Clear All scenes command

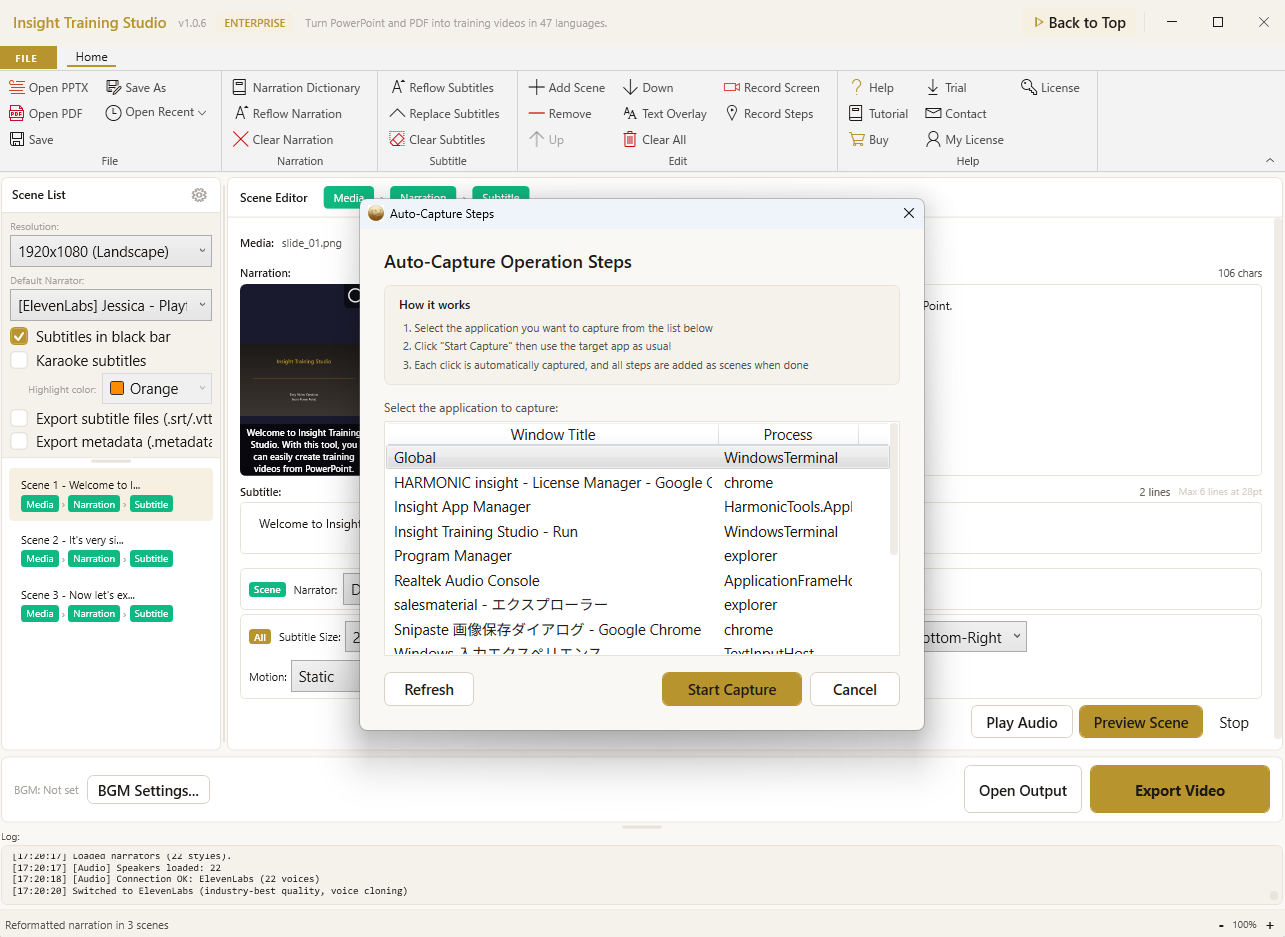pyautogui.click(x=654, y=140)
